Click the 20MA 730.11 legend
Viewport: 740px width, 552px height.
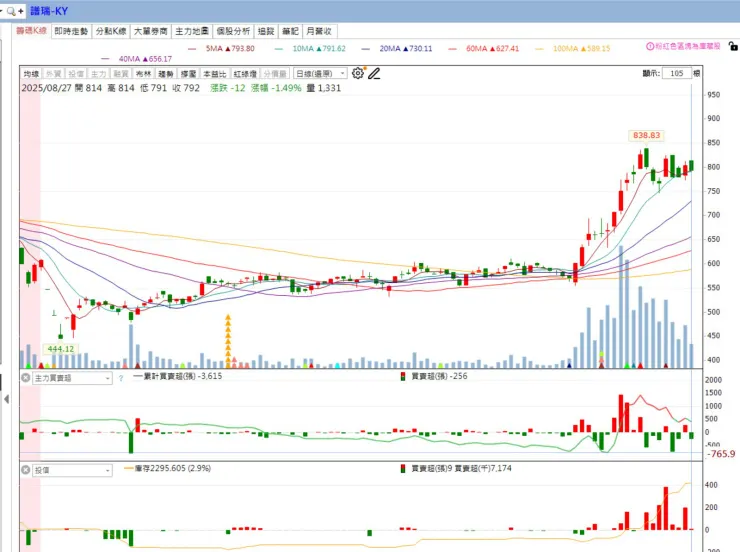(x=405, y=48)
